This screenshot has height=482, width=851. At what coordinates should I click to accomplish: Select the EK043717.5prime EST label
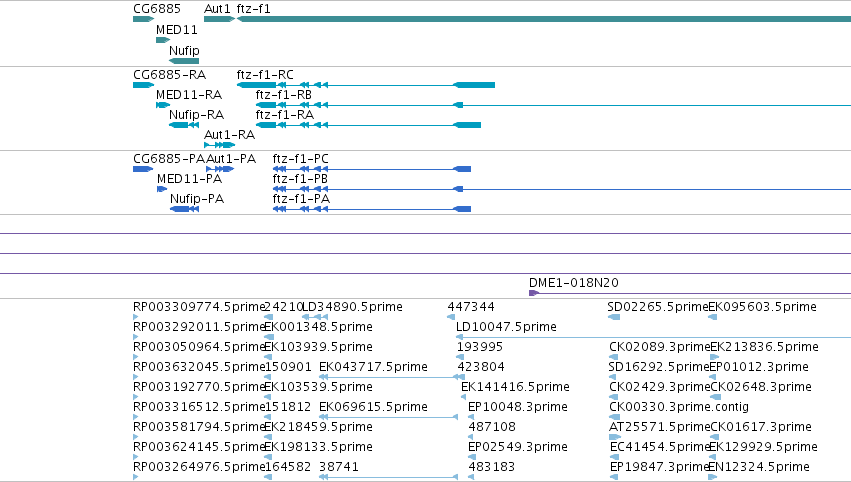click(x=373, y=367)
